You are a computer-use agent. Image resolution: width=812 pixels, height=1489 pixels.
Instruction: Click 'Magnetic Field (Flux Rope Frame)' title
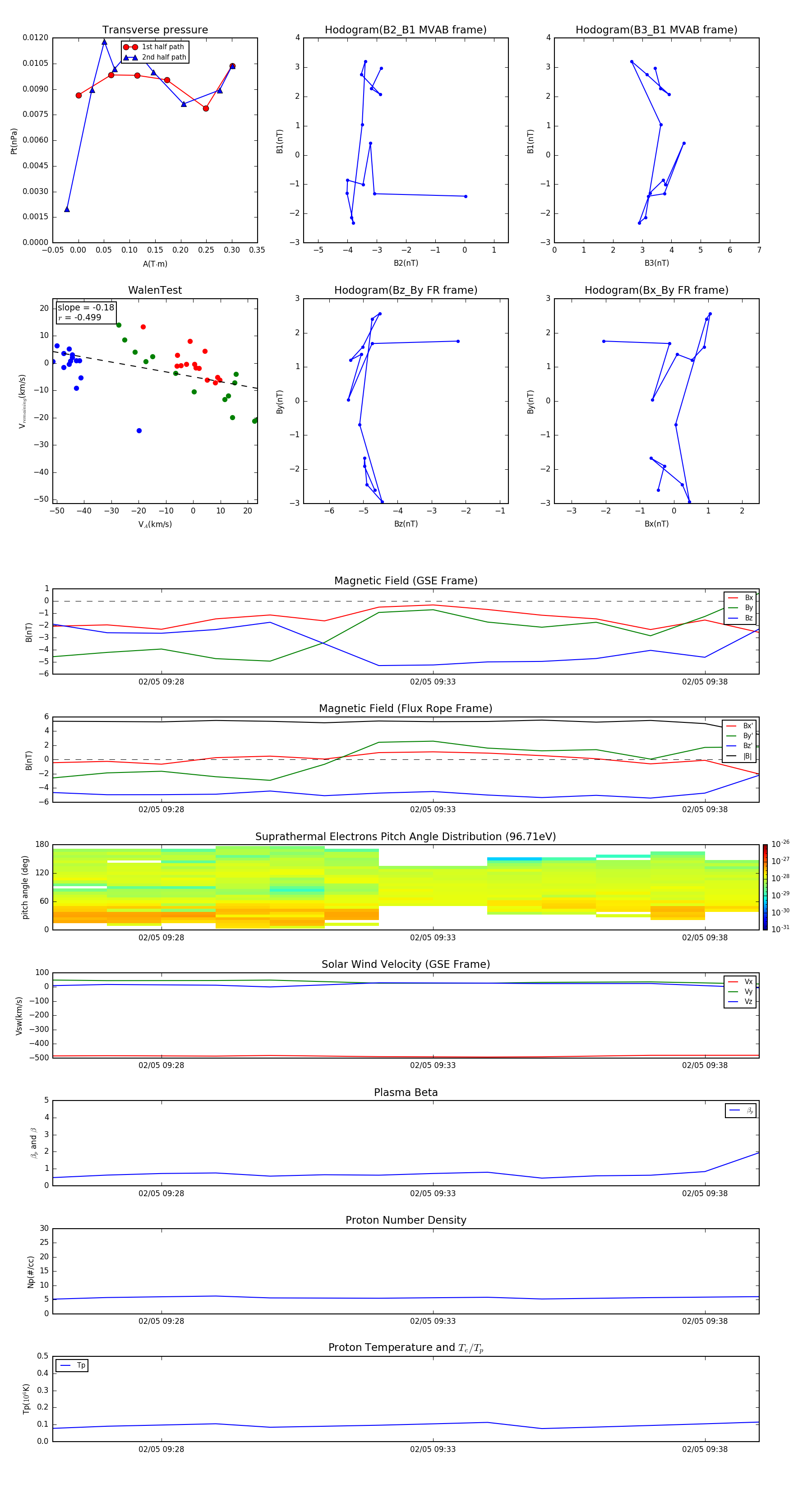406,709
